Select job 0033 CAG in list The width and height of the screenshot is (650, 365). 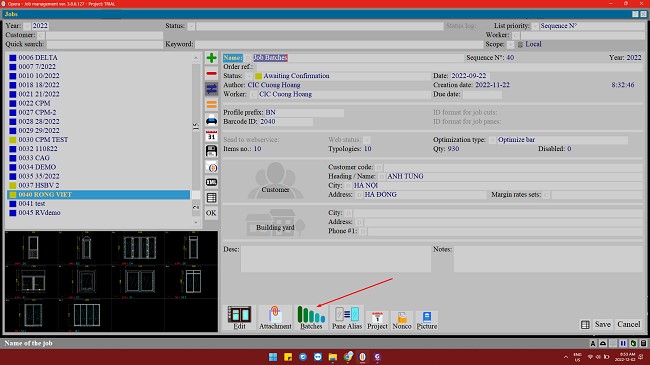pos(99,158)
